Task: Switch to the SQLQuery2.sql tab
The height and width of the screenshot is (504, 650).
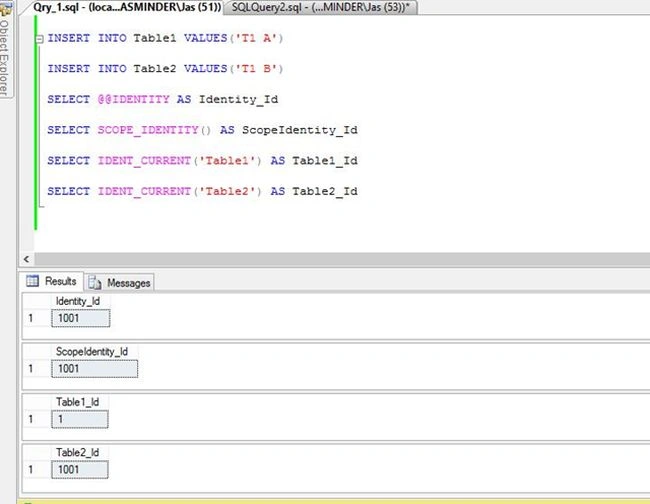Action: 320,7
